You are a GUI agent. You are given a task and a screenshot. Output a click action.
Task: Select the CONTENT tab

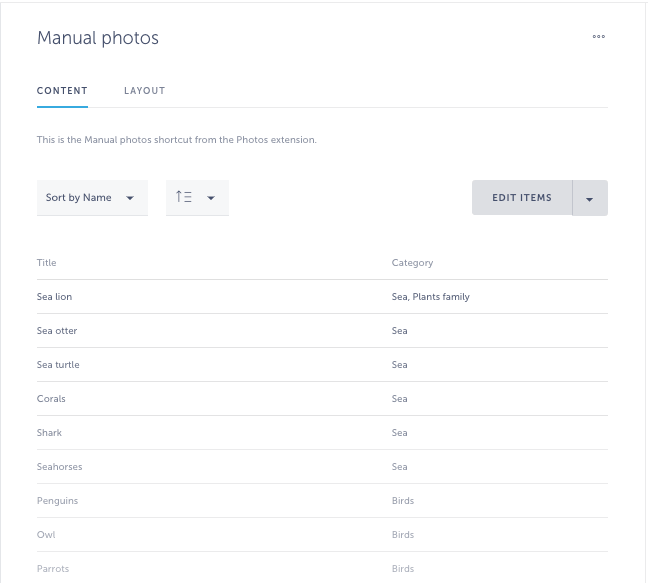[62, 91]
